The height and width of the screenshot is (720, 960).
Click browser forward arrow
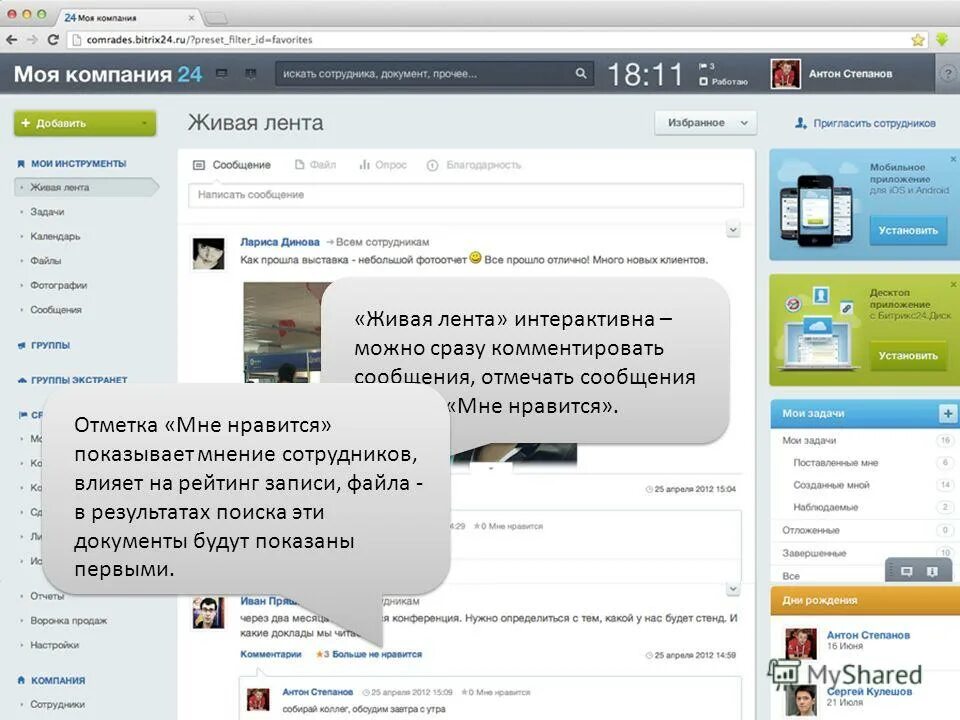pos(32,40)
